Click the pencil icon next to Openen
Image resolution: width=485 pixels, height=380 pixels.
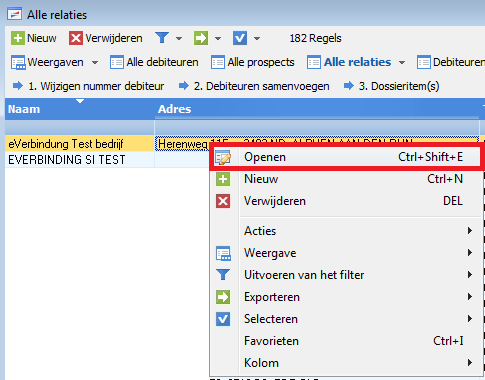pos(223,157)
